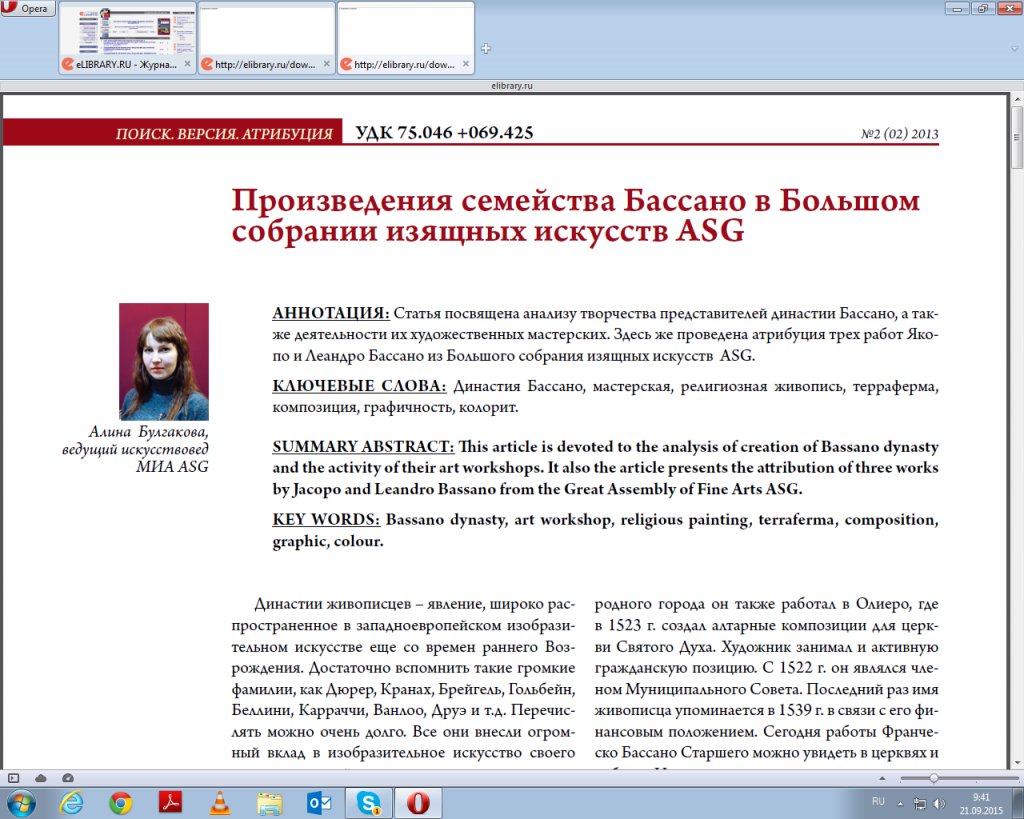
Task: Click the УДК 75.046 +069.425 text
Action: [x=444, y=133]
